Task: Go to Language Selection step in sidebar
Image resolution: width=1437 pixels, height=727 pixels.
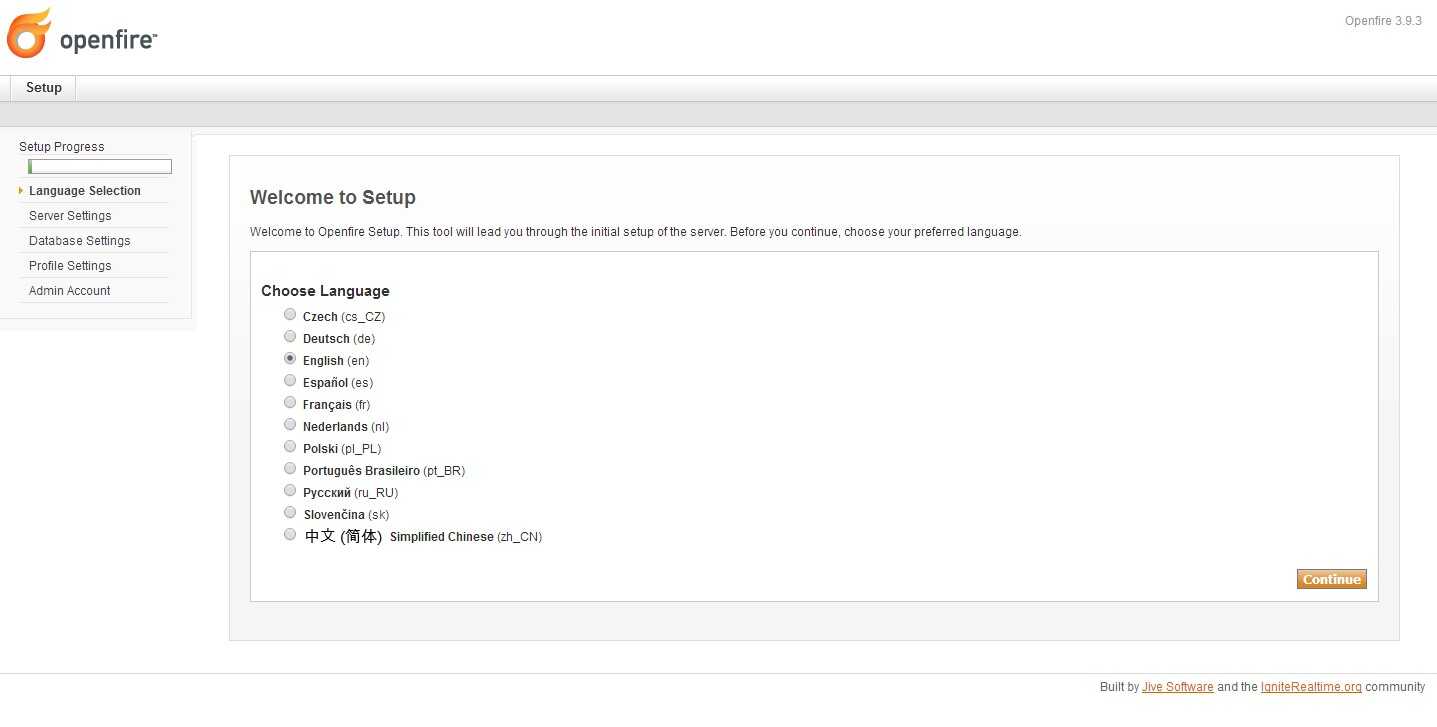Action: pyautogui.click(x=85, y=191)
